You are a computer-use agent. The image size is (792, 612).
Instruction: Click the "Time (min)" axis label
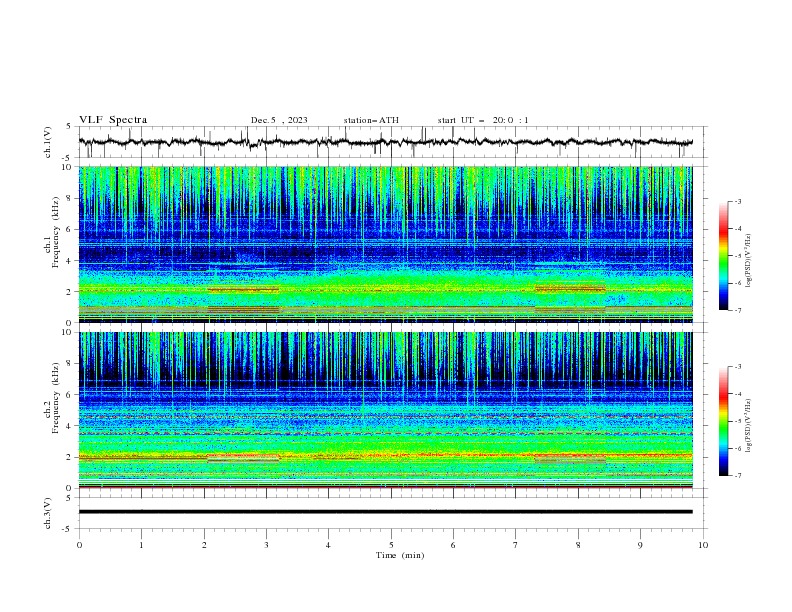coord(400,555)
